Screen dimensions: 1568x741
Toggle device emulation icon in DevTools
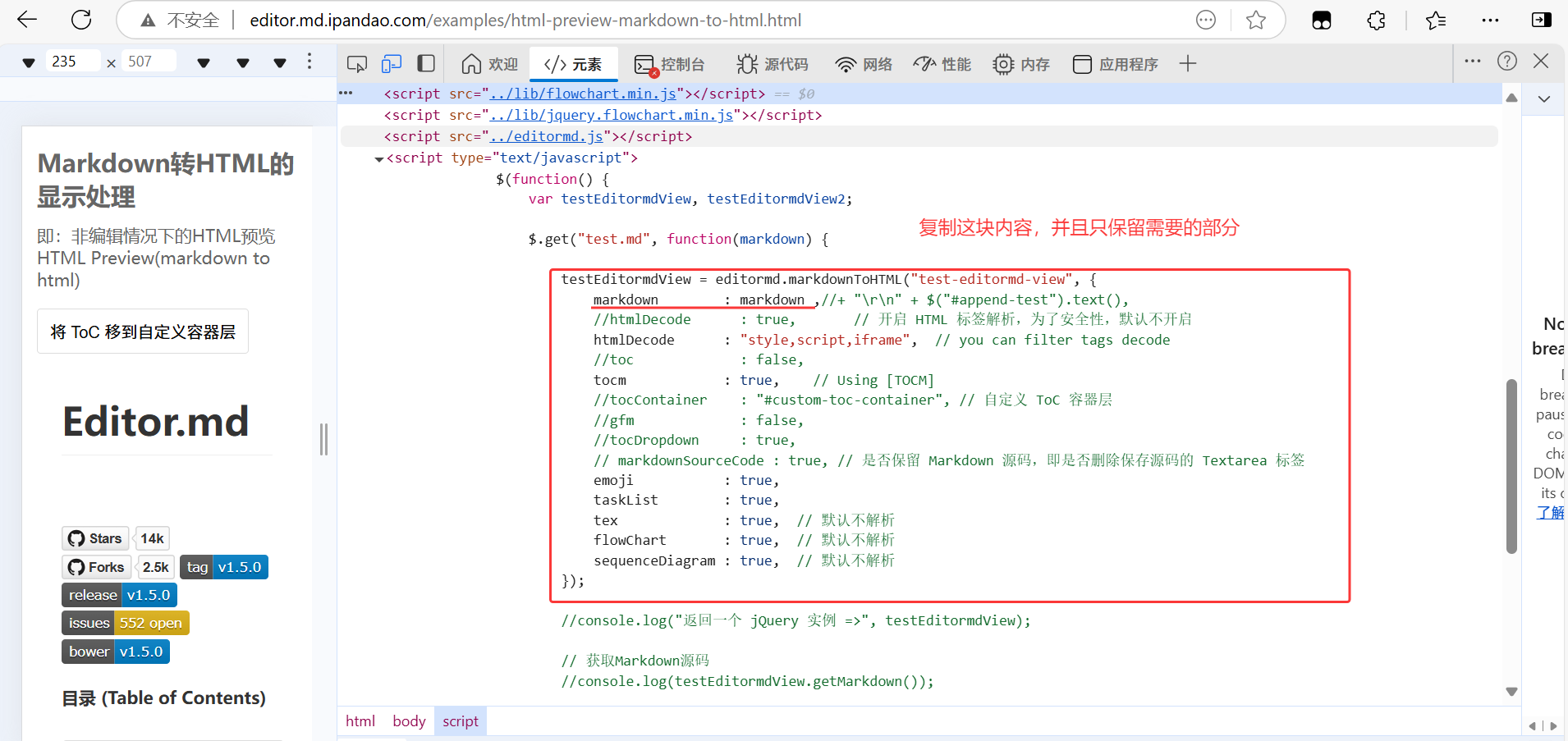tap(392, 64)
